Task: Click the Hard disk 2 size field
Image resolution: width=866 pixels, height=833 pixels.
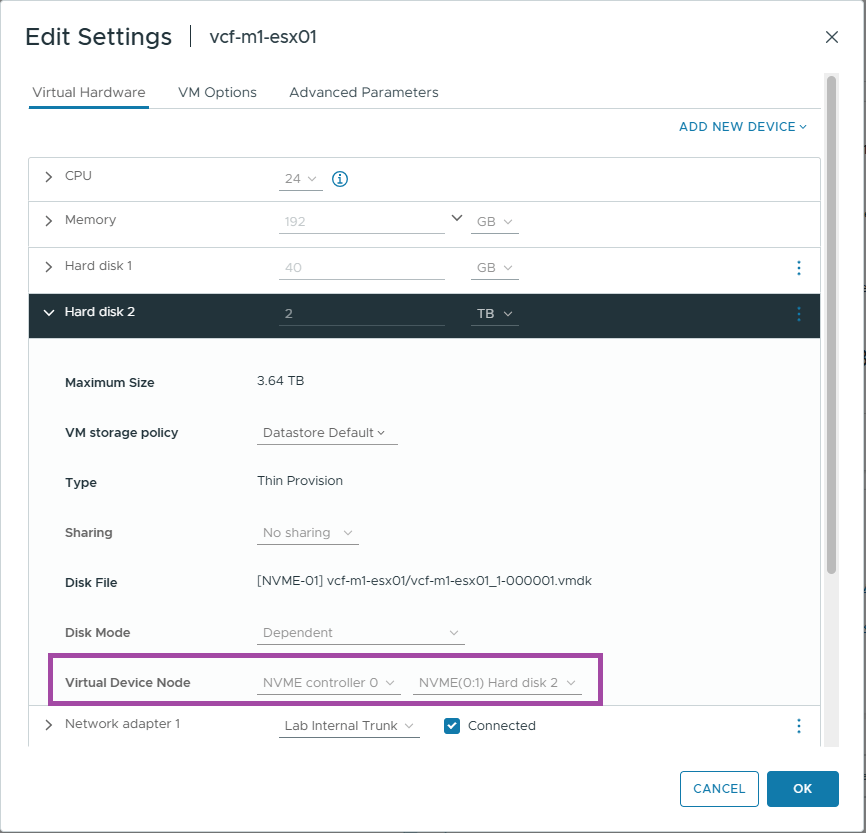Action: pyautogui.click(x=361, y=314)
